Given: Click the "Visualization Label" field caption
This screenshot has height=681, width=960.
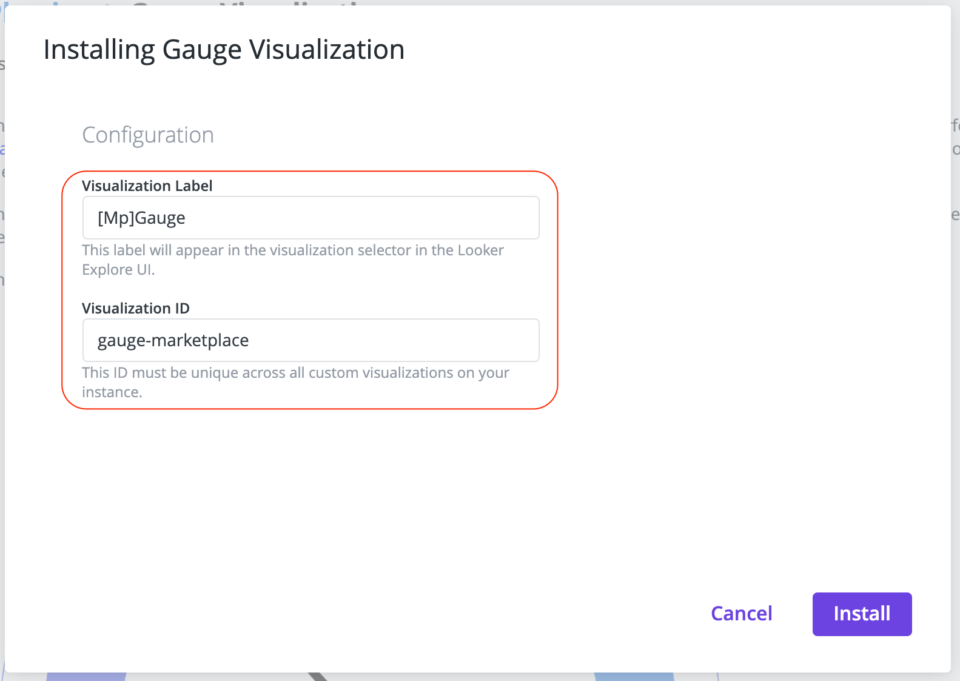Looking at the screenshot, I should tap(147, 186).
